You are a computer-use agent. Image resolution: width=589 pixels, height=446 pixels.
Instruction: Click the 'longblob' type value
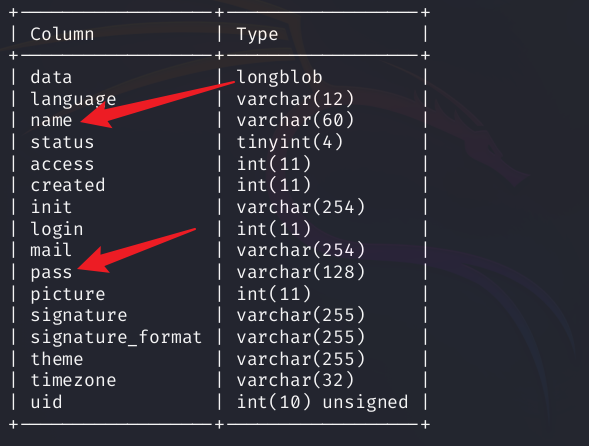click(x=279, y=77)
